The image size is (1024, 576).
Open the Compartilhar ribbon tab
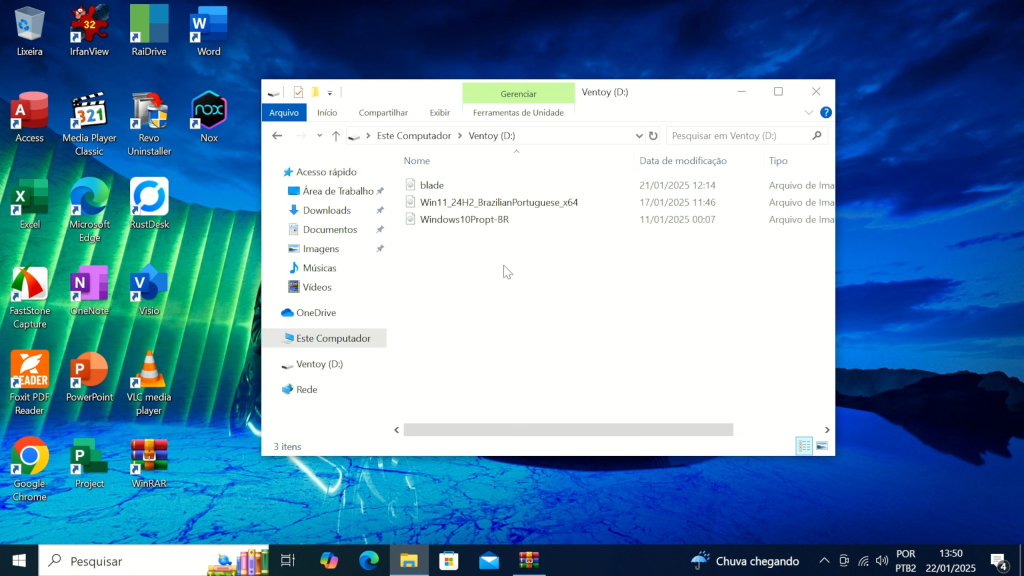383,113
